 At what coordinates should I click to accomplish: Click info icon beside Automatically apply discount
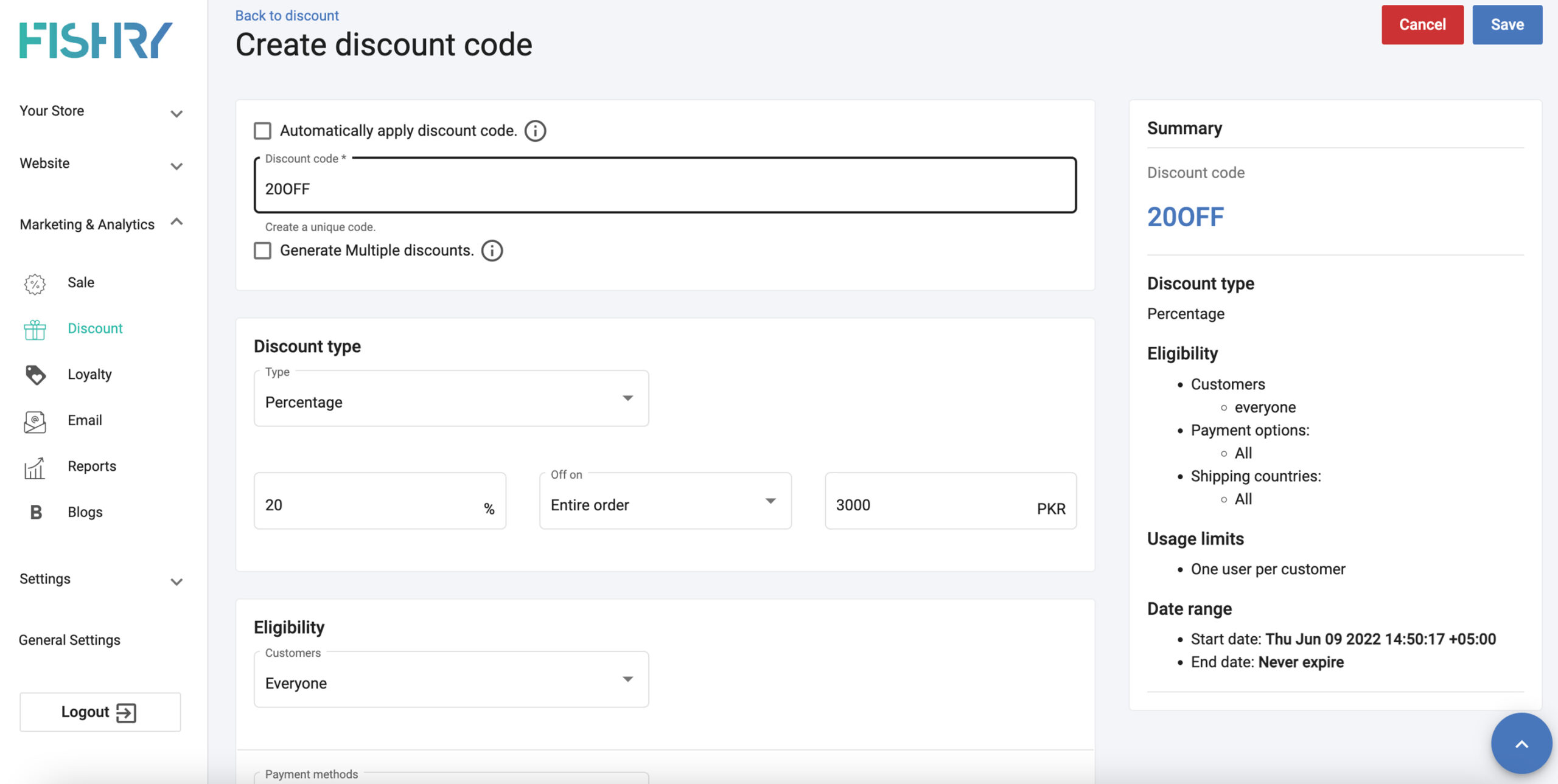[x=535, y=131]
